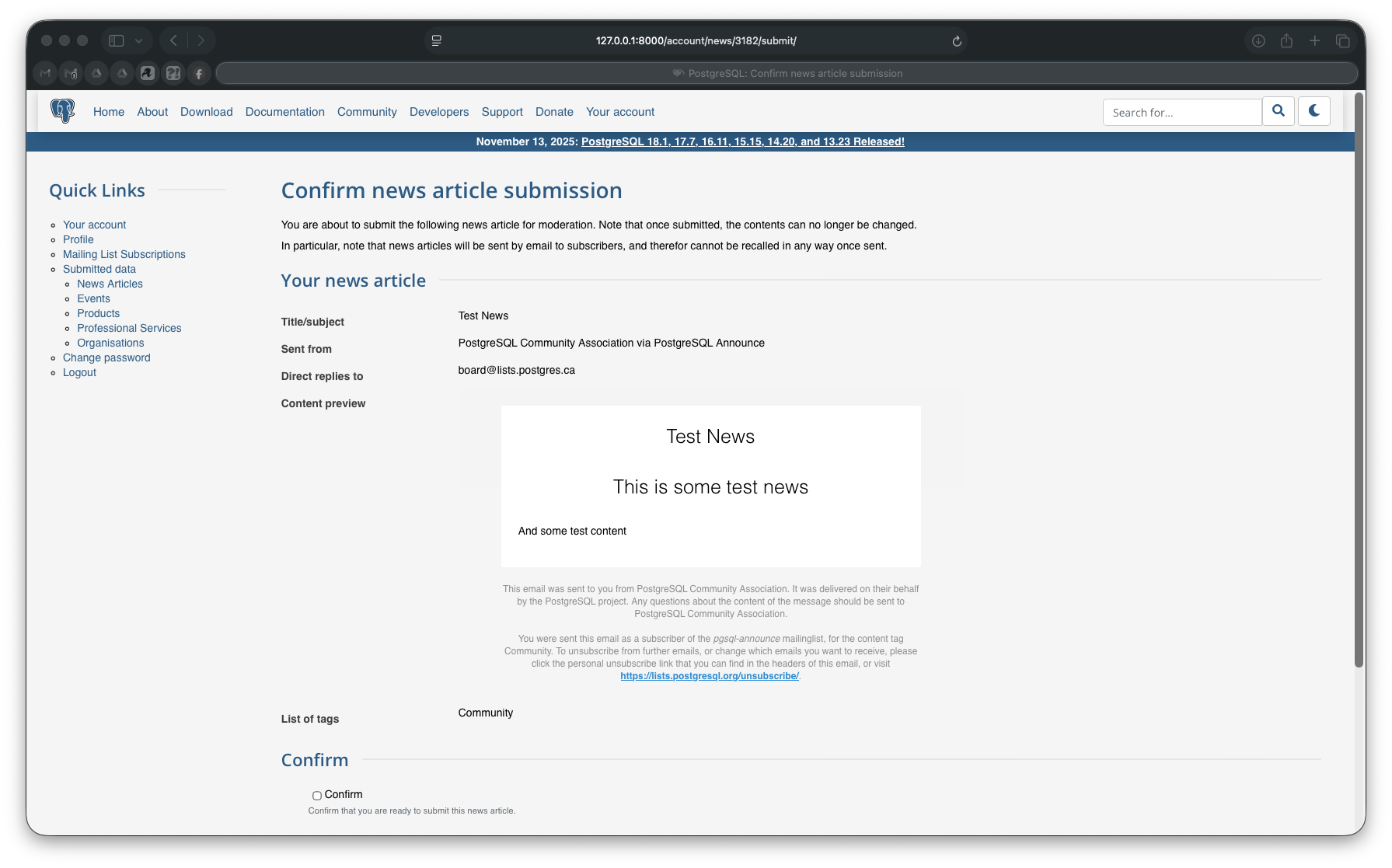
Task: Open the PostgreSQL release announcement link
Action: coord(742,141)
